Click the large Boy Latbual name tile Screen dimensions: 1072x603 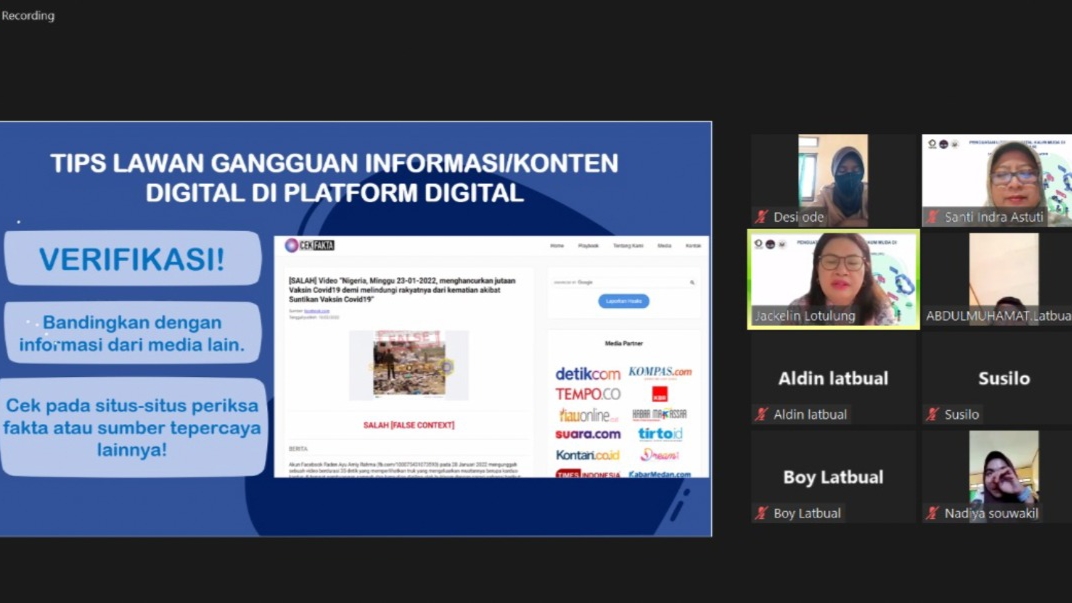pyautogui.click(x=833, y=477)
